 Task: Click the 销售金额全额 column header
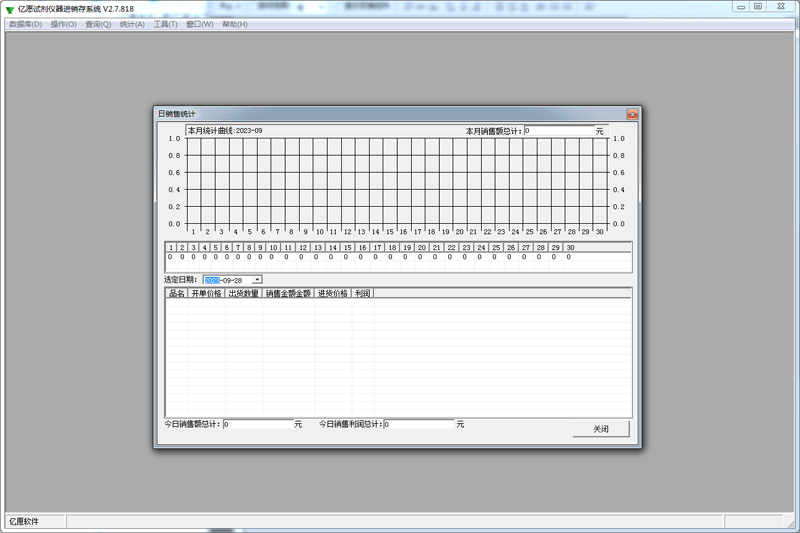point(288,293)
